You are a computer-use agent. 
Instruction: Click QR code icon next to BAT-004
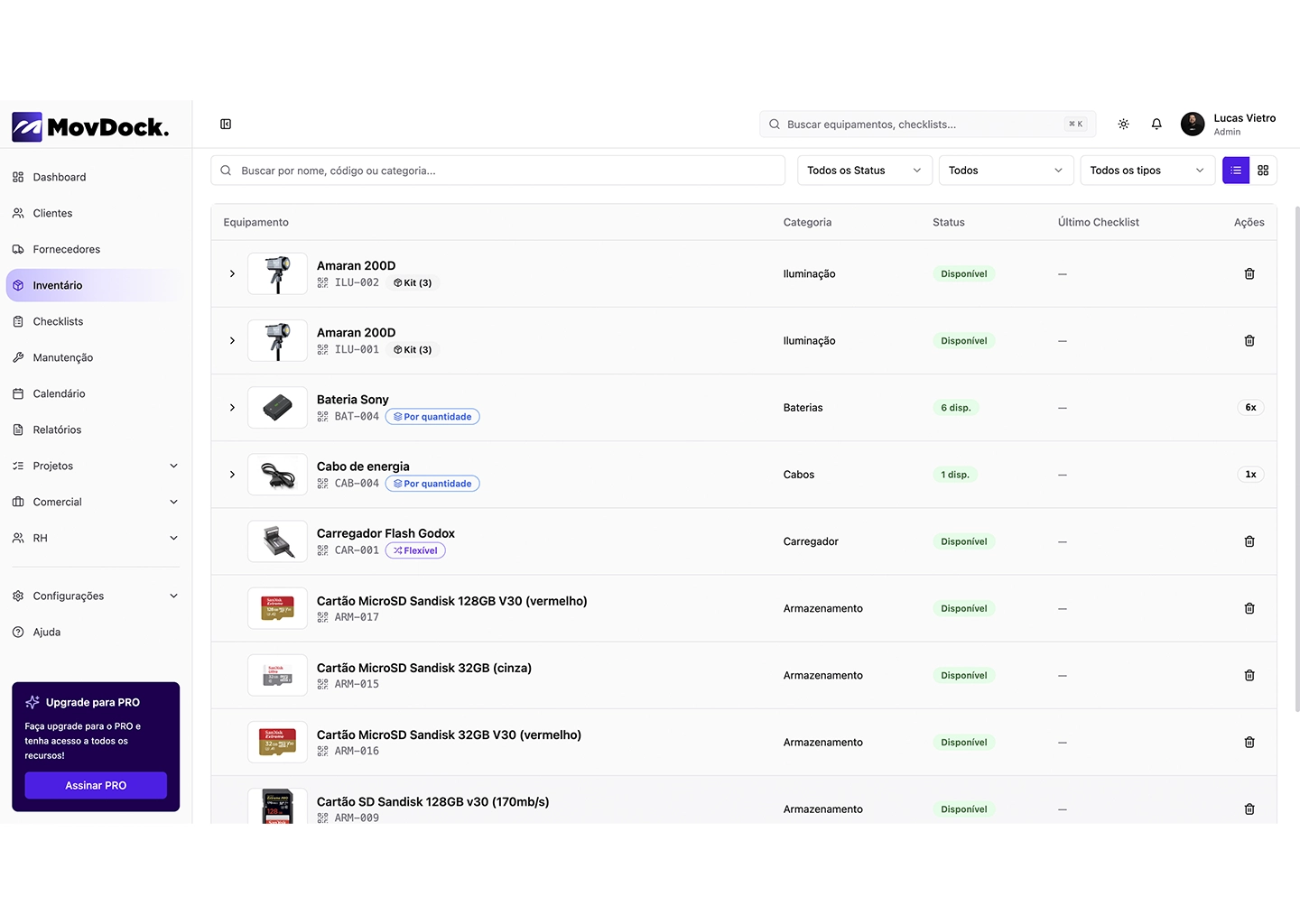pos(322,417)
